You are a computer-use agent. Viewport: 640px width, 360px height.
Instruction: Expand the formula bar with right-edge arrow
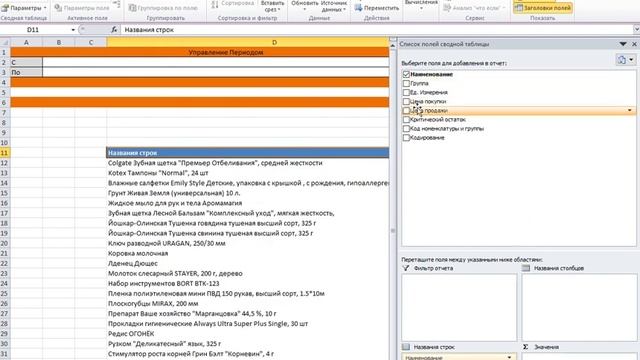tap(636, 29)
